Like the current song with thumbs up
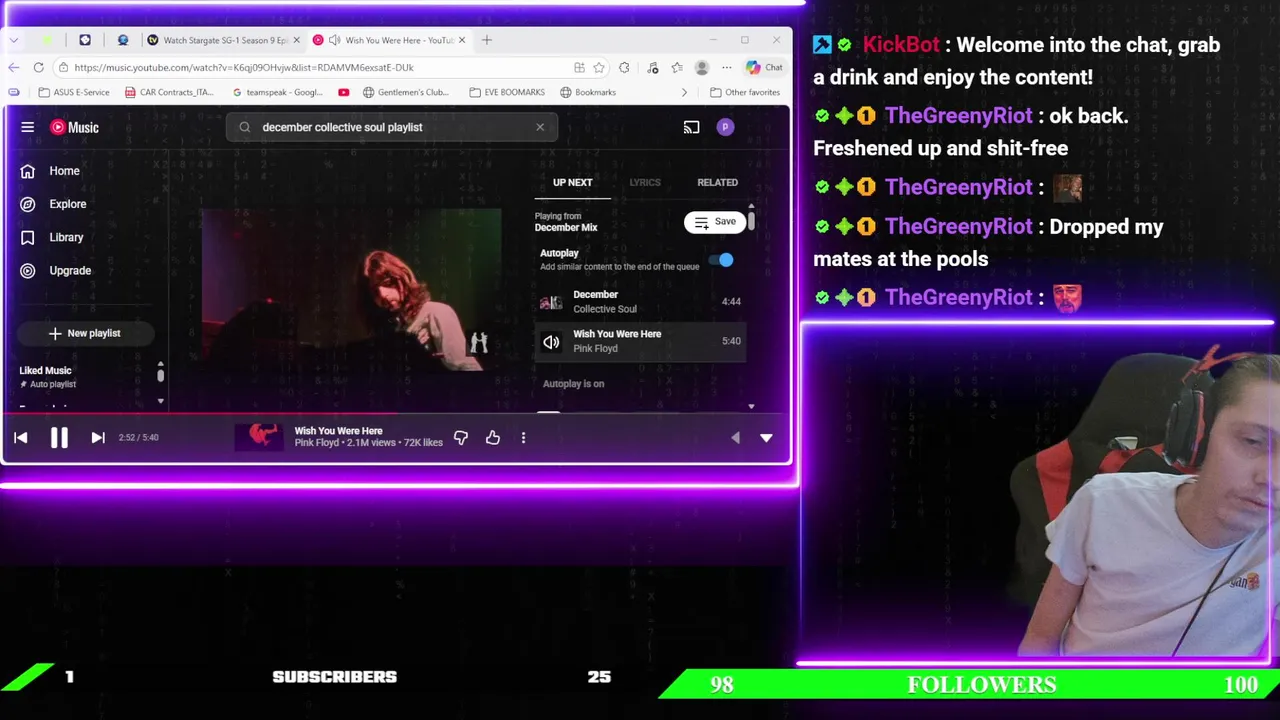 [493, 437]
